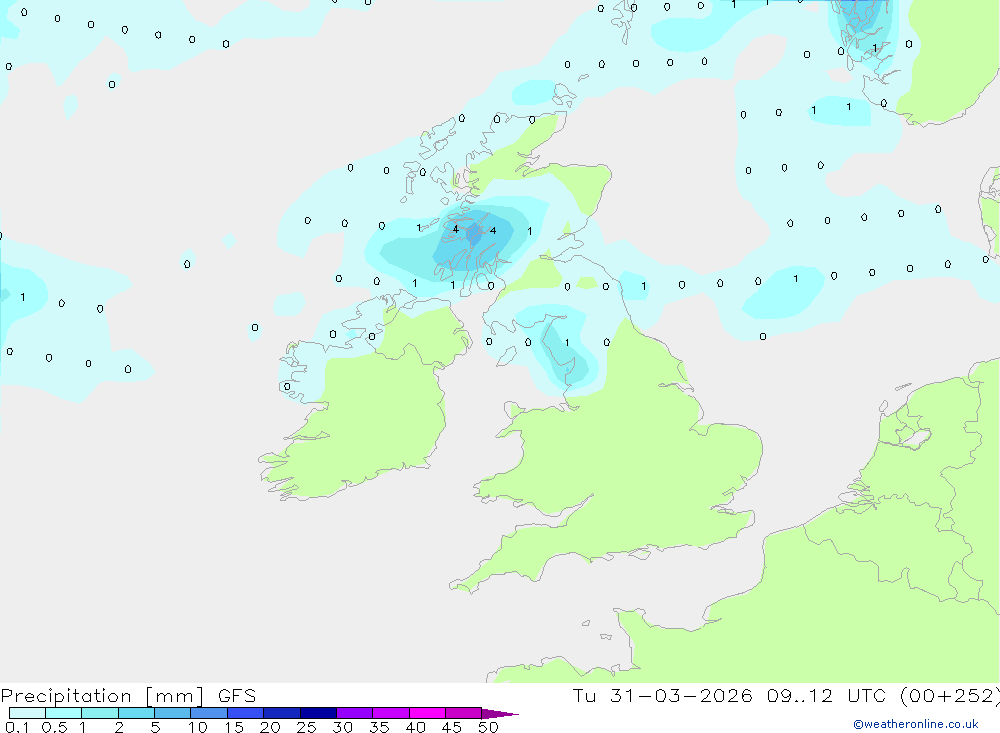
Task: Click the '(00+252)' forecast offset text
Action: [950, 696]
